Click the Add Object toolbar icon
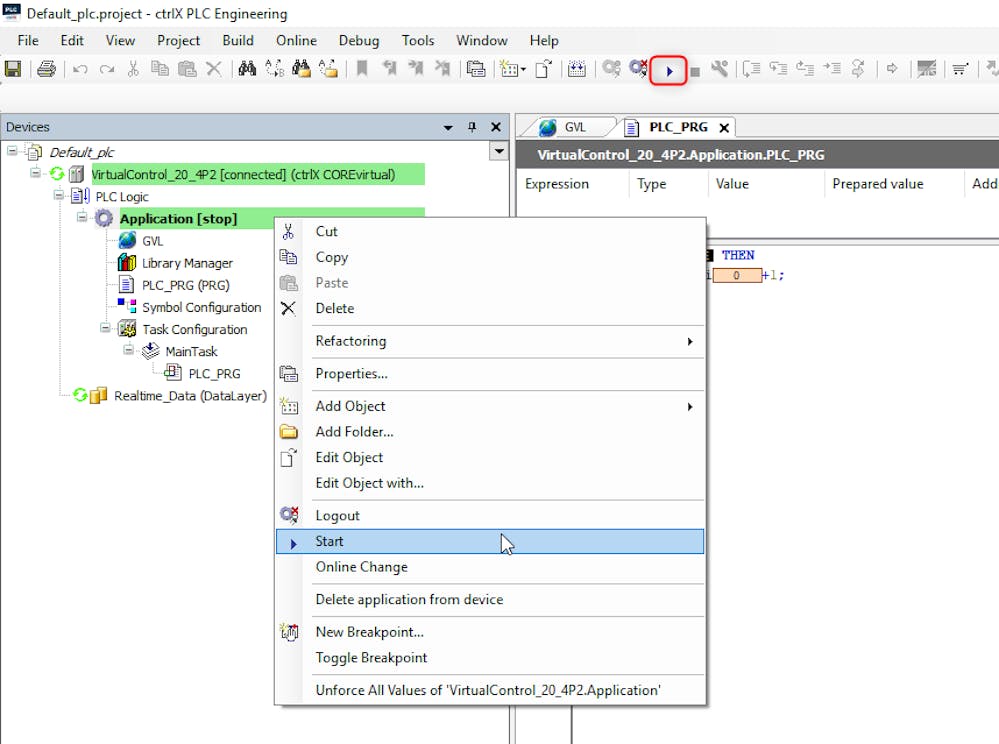Screen dimensions: 999x744 [512, 69]
